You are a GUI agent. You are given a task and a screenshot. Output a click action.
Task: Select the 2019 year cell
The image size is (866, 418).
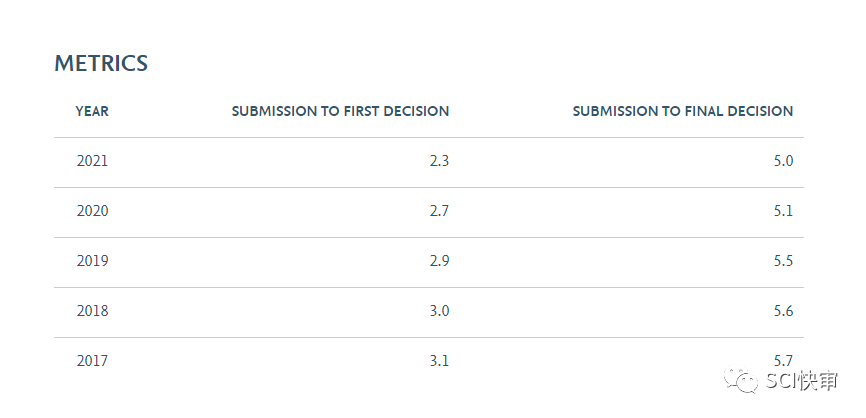coord(92,261)
